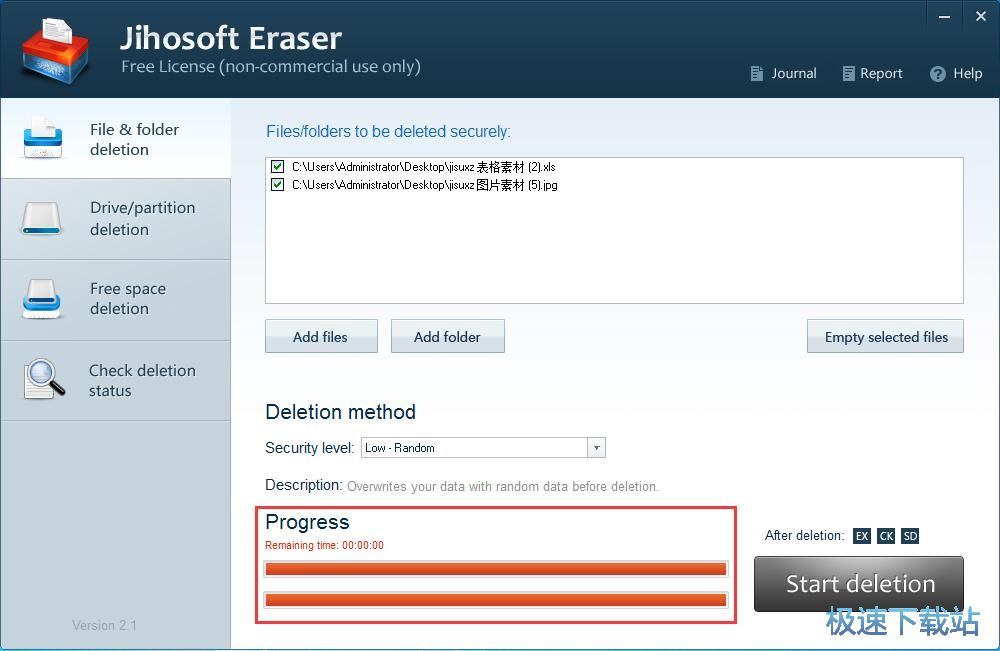Click the Help question mark icon
Screen dimensions: 1000x651
(x=937, y=74)
